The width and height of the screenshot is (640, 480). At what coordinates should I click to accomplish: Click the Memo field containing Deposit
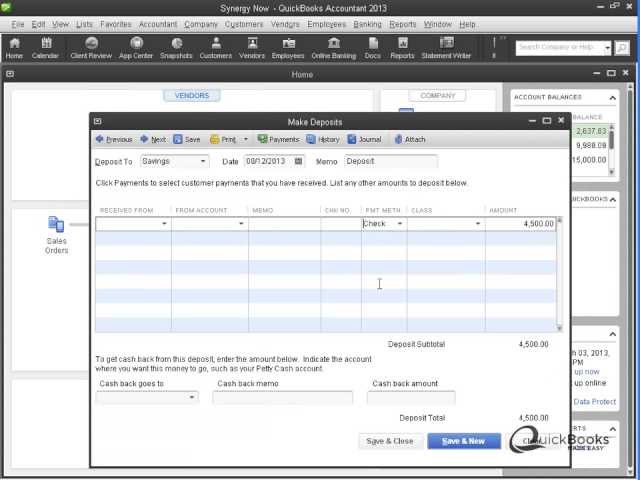pyautogui.click(x=391, y=161)
